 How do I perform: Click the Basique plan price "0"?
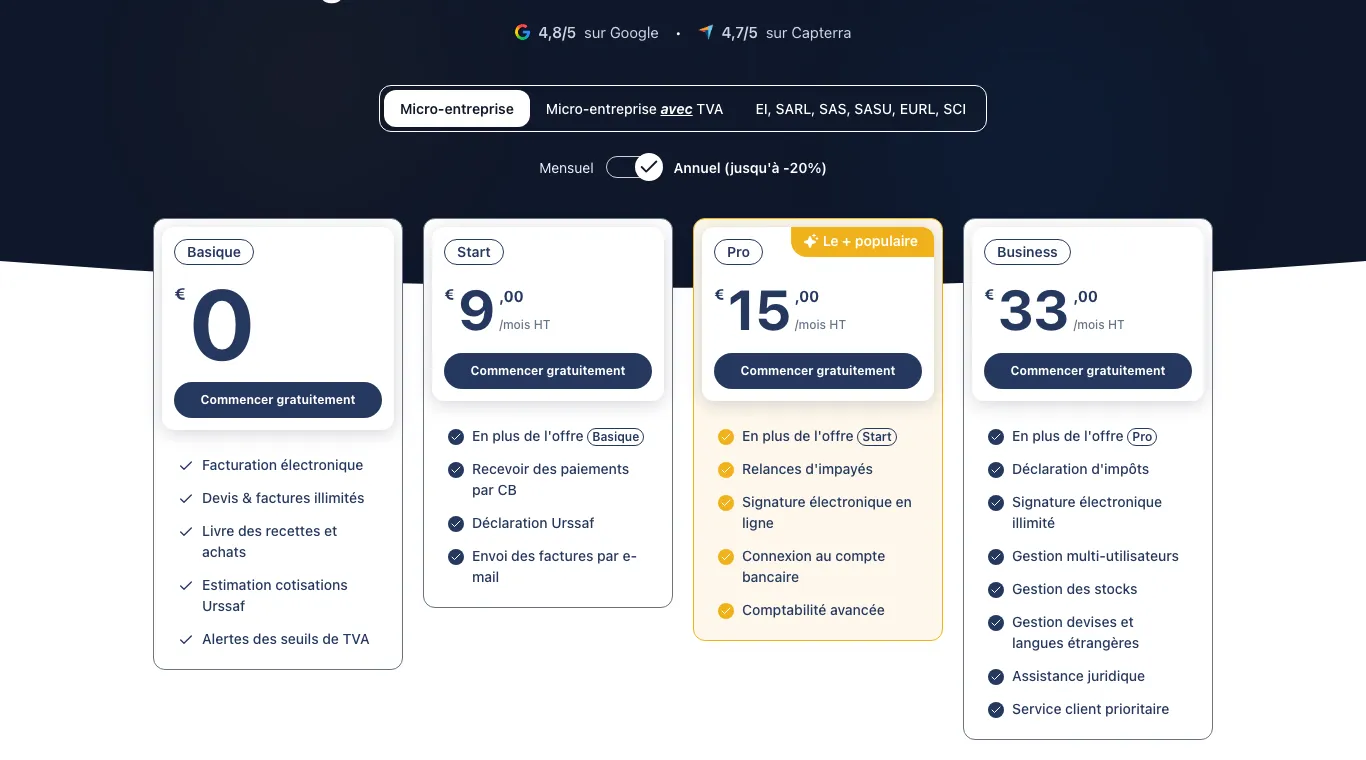coord(221,327)
